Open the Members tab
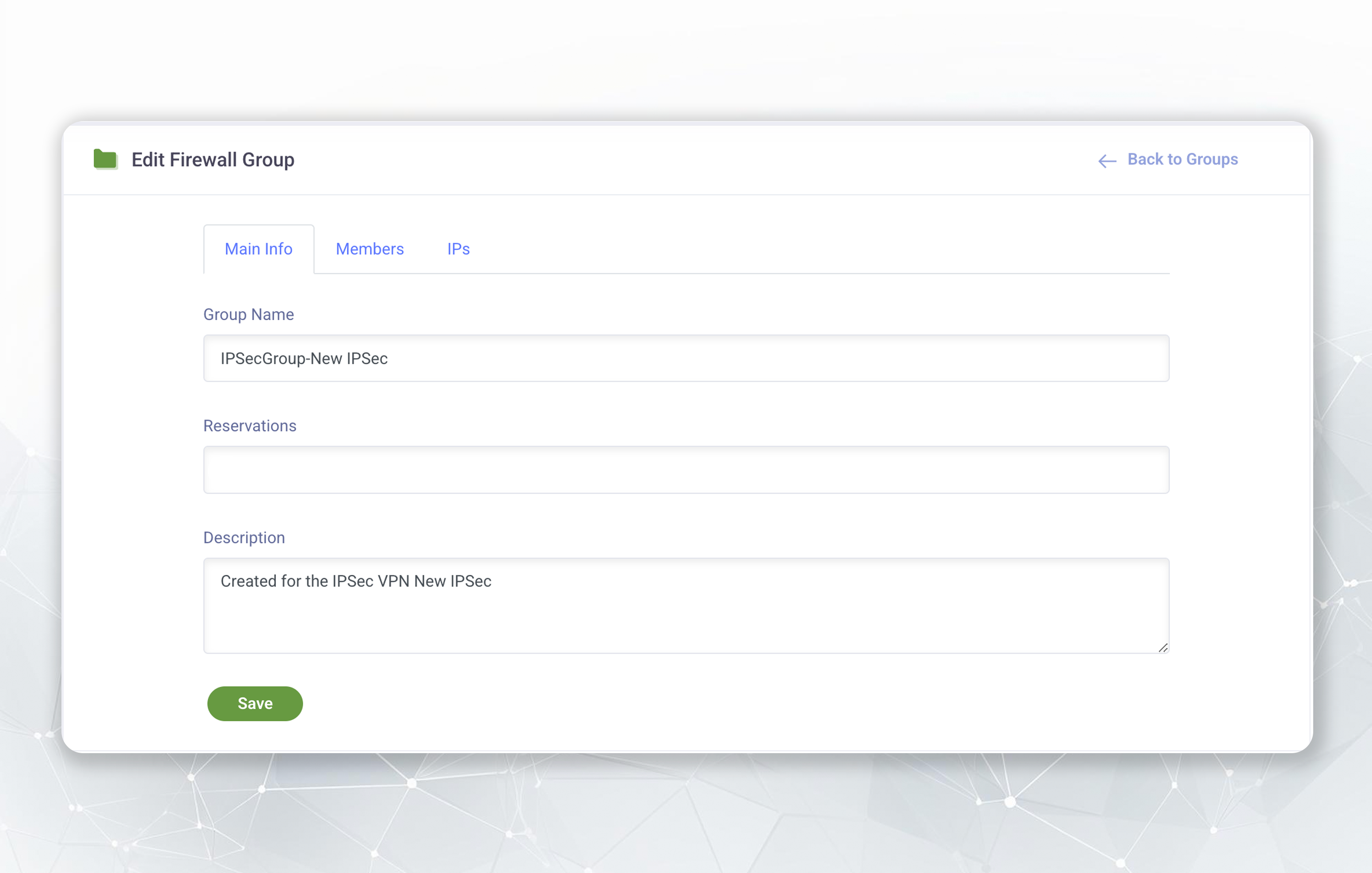1372x873 pixels. click(x=369, y=249)
